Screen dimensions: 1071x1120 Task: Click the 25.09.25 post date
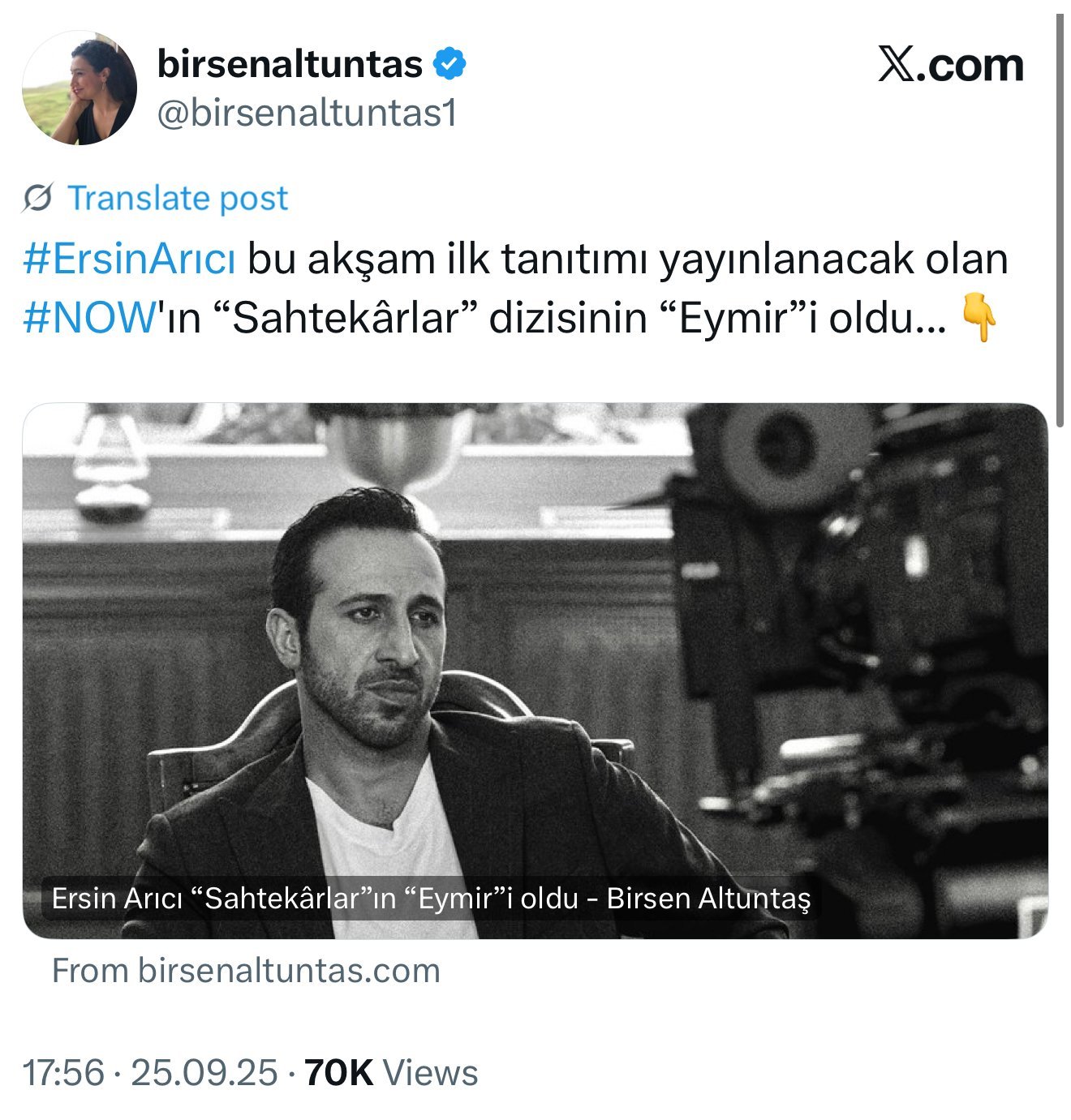click(x=204, y=1073)
